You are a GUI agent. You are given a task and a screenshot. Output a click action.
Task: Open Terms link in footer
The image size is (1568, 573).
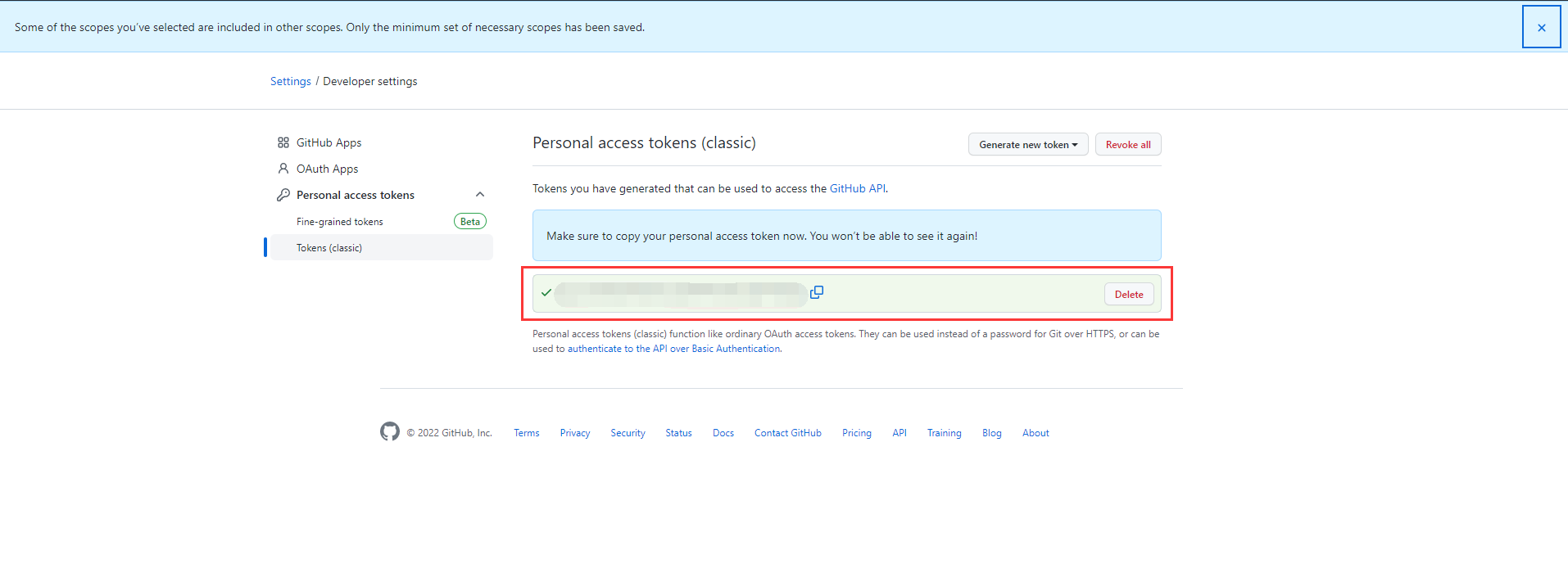(527, 433)
